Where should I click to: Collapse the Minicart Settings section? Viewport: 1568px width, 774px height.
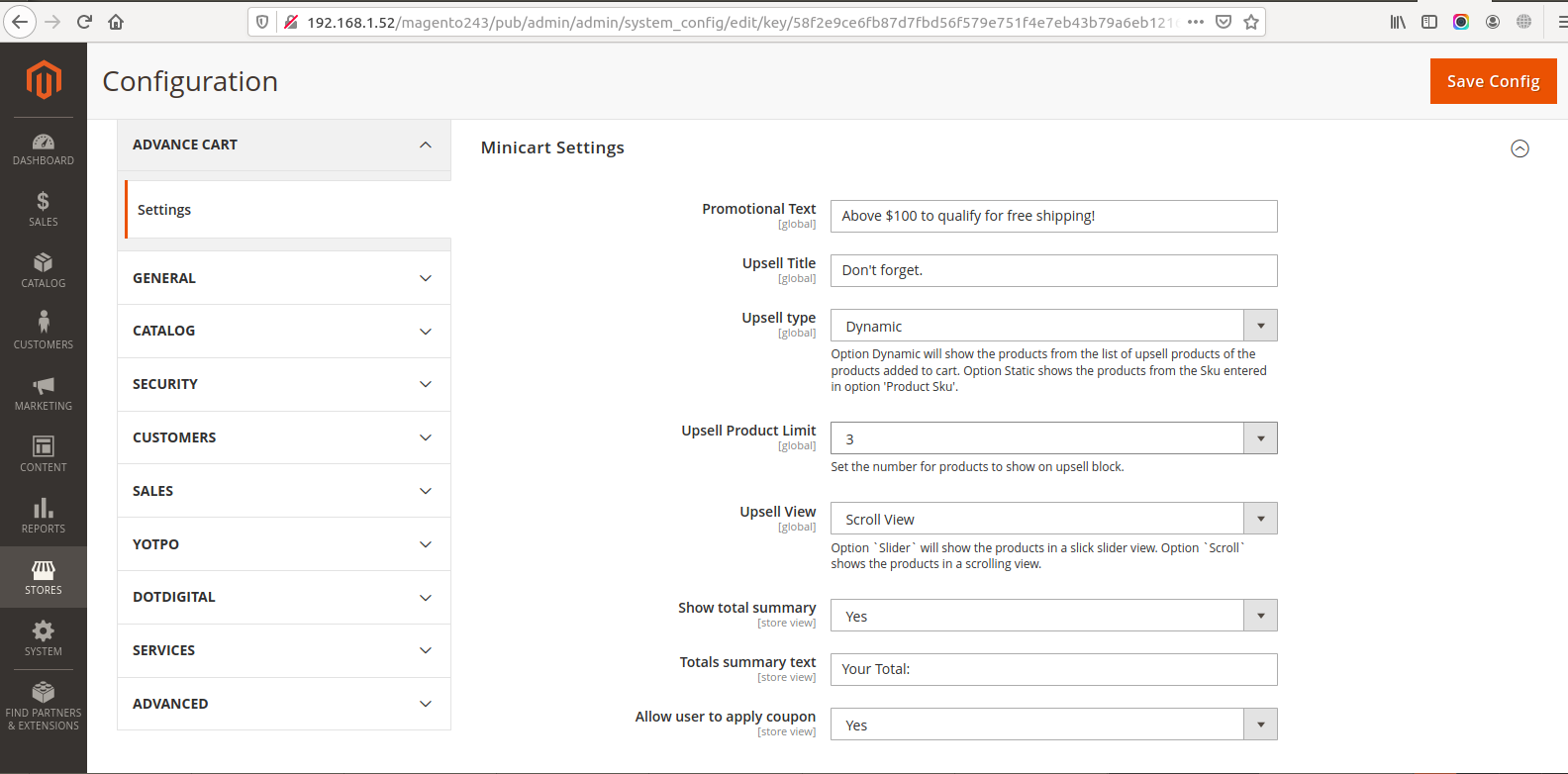pos(1519,148)
